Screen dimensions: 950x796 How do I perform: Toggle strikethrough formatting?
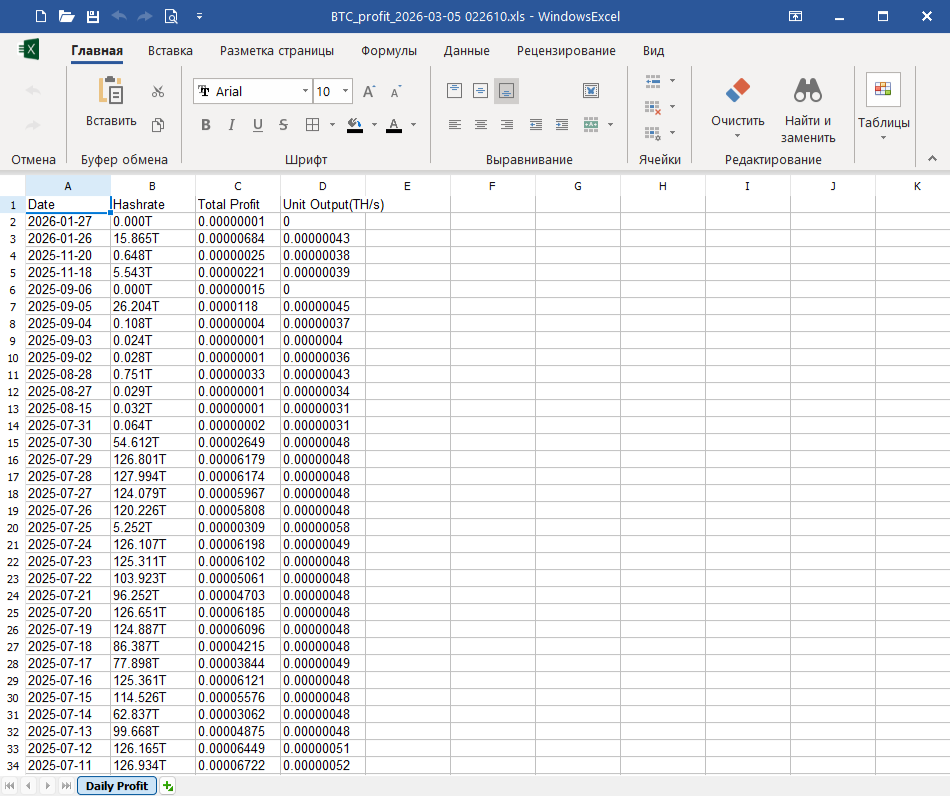[284, 125]
